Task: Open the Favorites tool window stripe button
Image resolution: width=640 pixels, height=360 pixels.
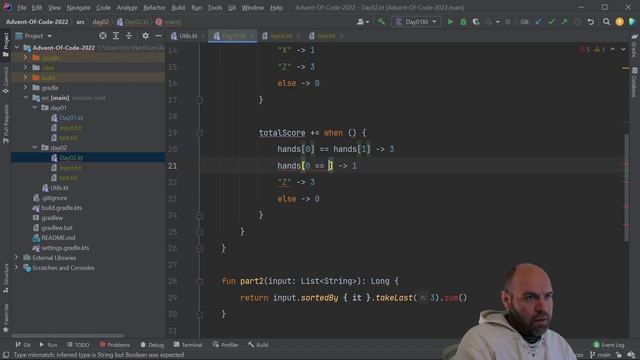Action: tap(6, 318)
